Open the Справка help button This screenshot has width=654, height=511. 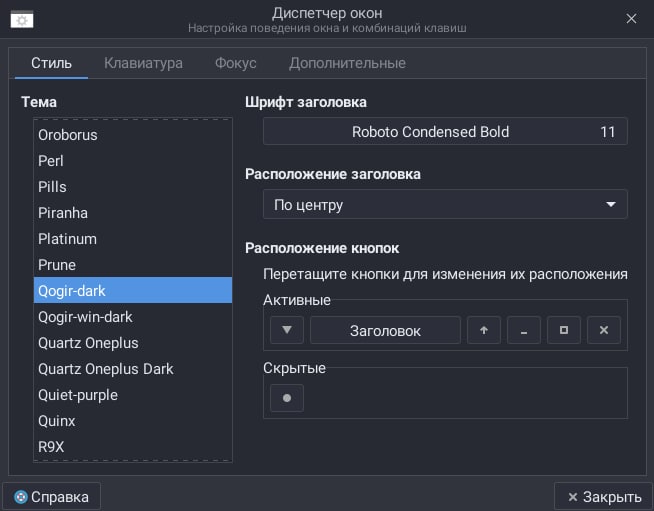click(51, 496)
